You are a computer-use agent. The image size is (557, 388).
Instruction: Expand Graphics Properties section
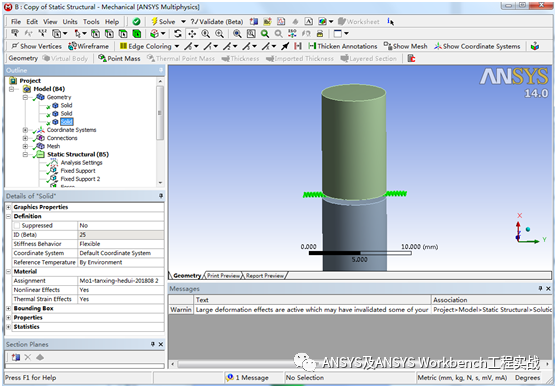pyautogui.click(x=9, y=207)
